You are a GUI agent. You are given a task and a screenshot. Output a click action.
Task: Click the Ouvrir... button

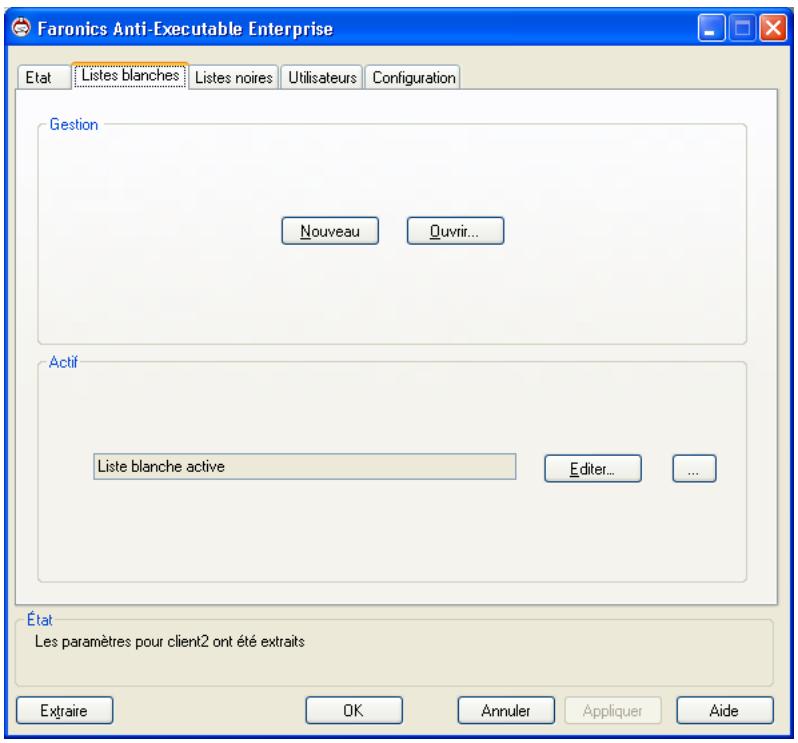(x=455, y=231)
